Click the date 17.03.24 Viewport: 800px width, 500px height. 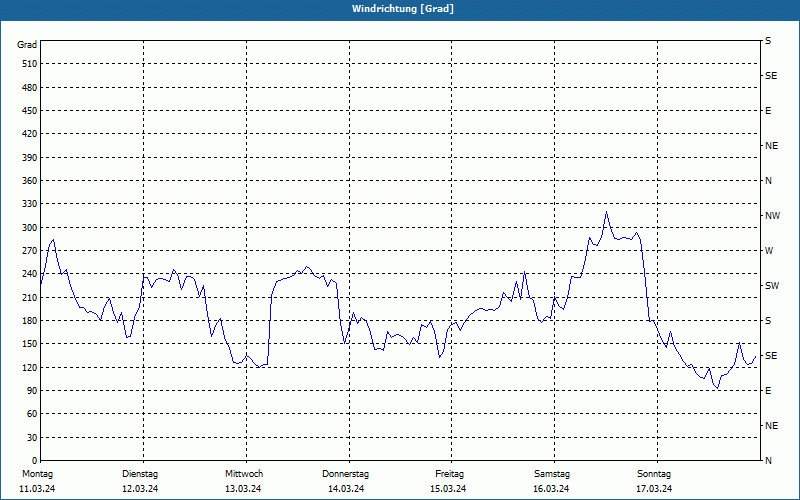[654, 489]
